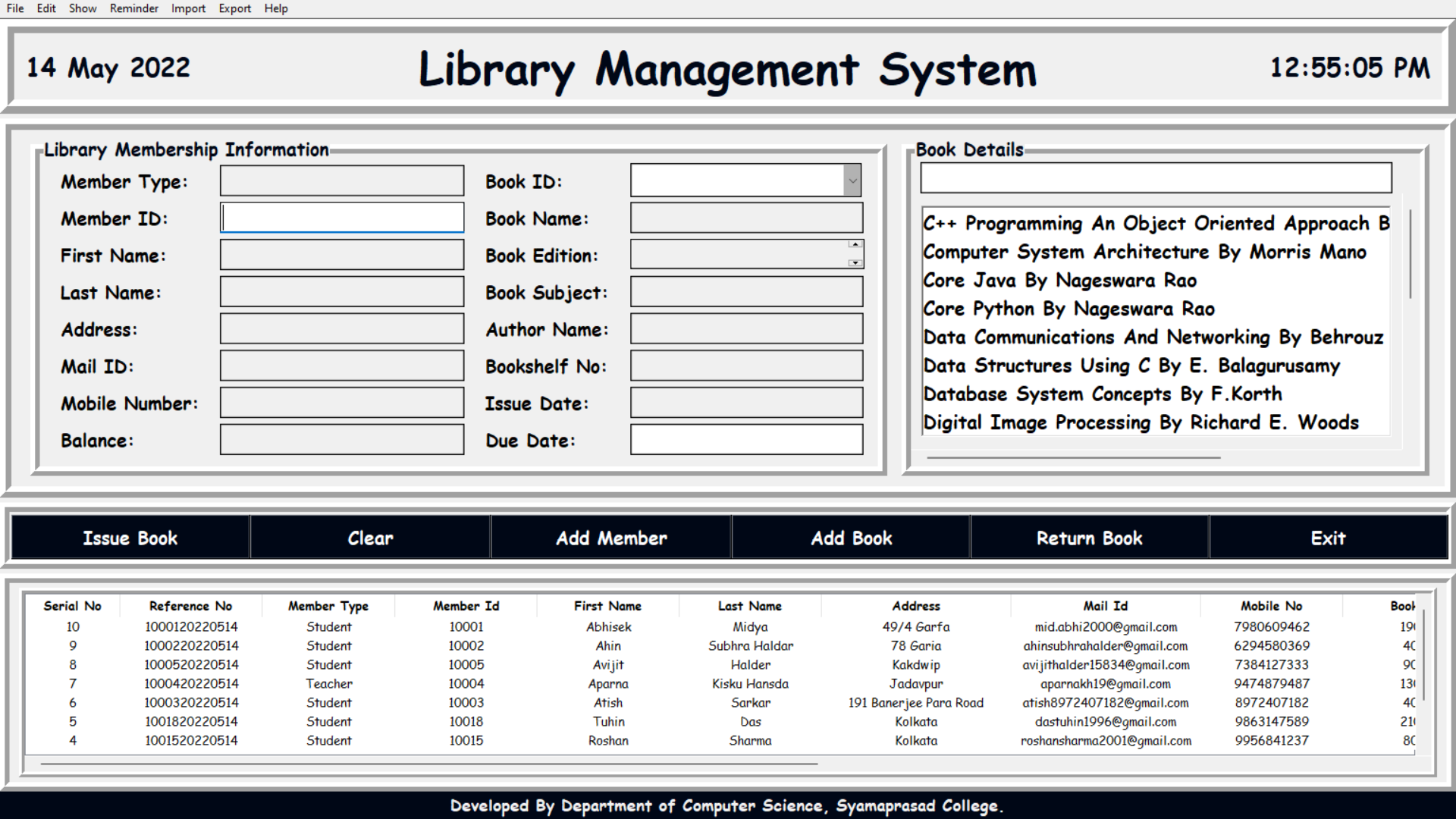This screenshot has width=1456, height=819.
Task: Click the Add Book button
Action: point(852,538)
